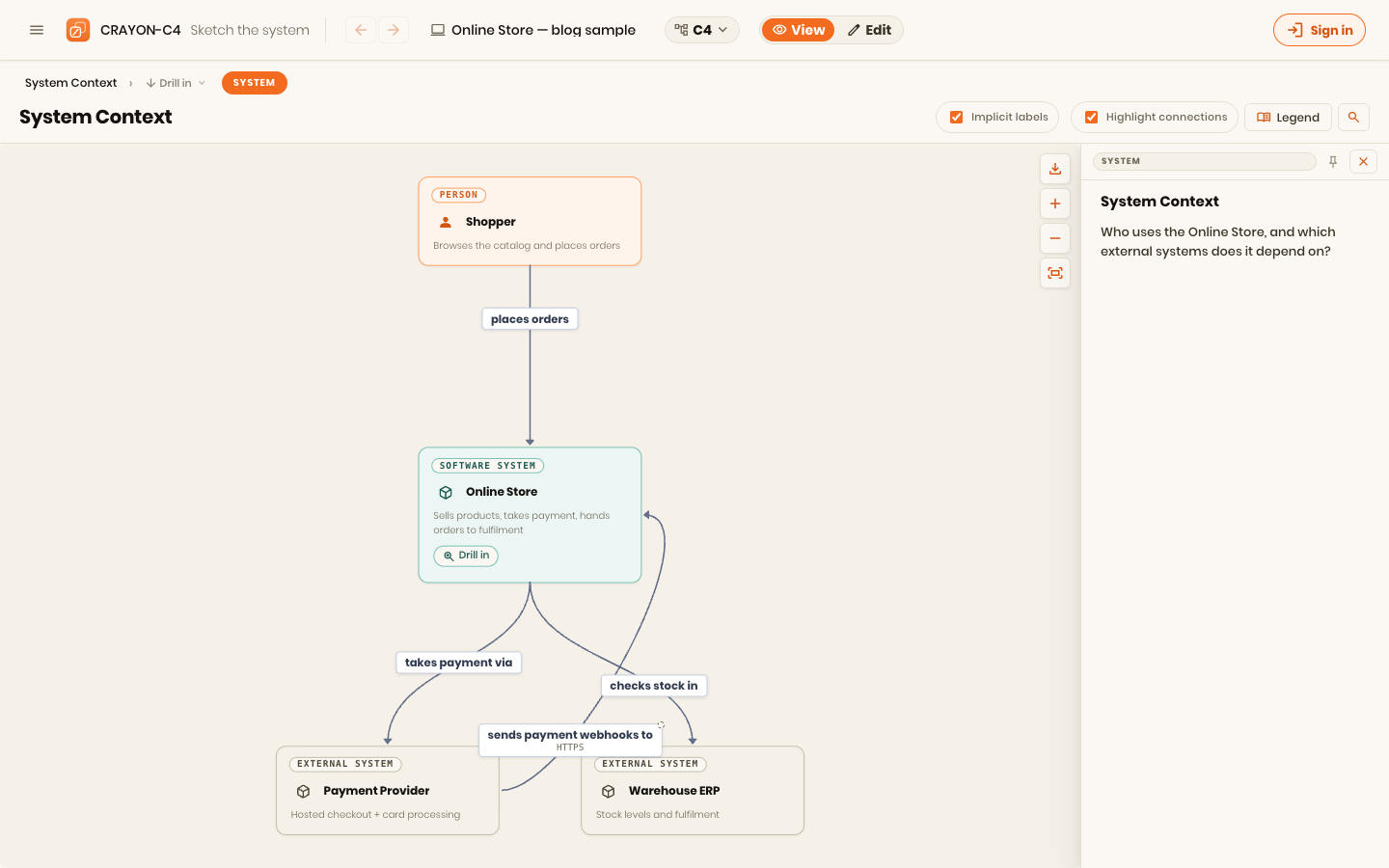Click the orange SYSTEM badge

pyautogui.click(x=255, y=83)
